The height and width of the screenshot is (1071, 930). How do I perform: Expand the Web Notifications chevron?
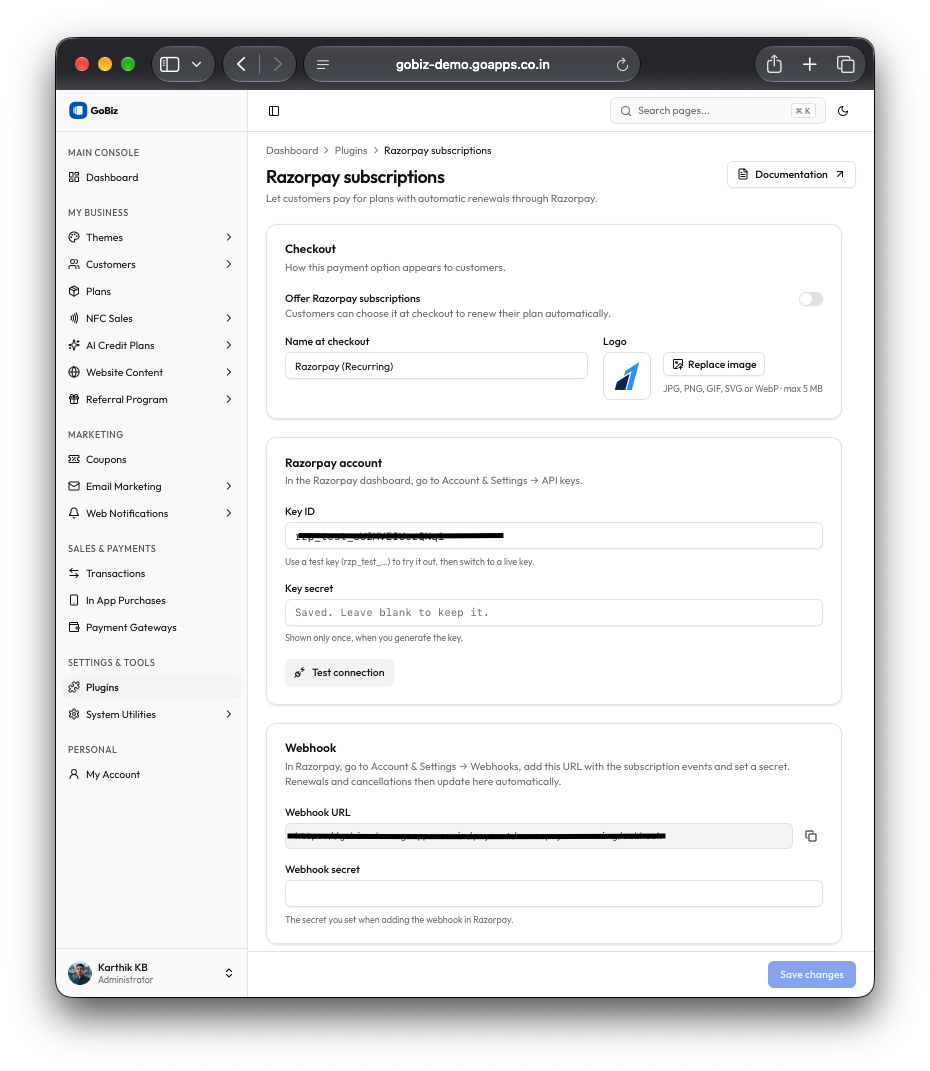click(229, 514)
